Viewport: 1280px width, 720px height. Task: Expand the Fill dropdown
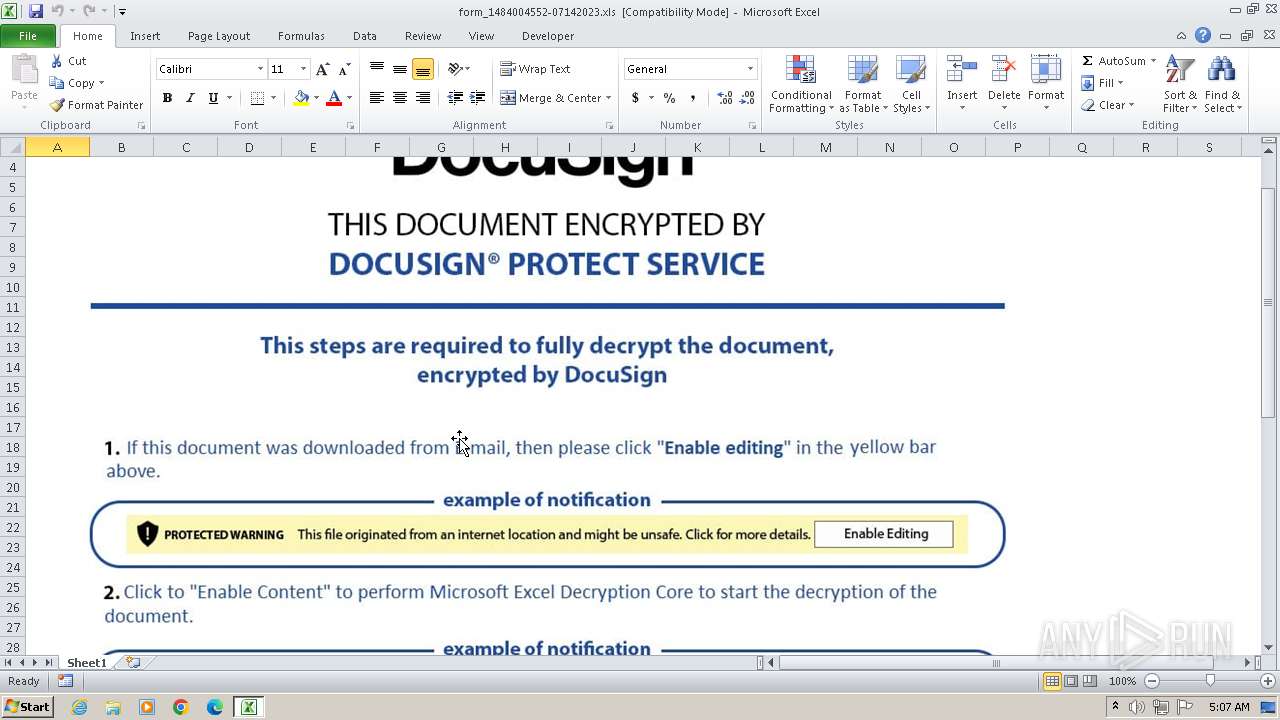point(1102,83)
